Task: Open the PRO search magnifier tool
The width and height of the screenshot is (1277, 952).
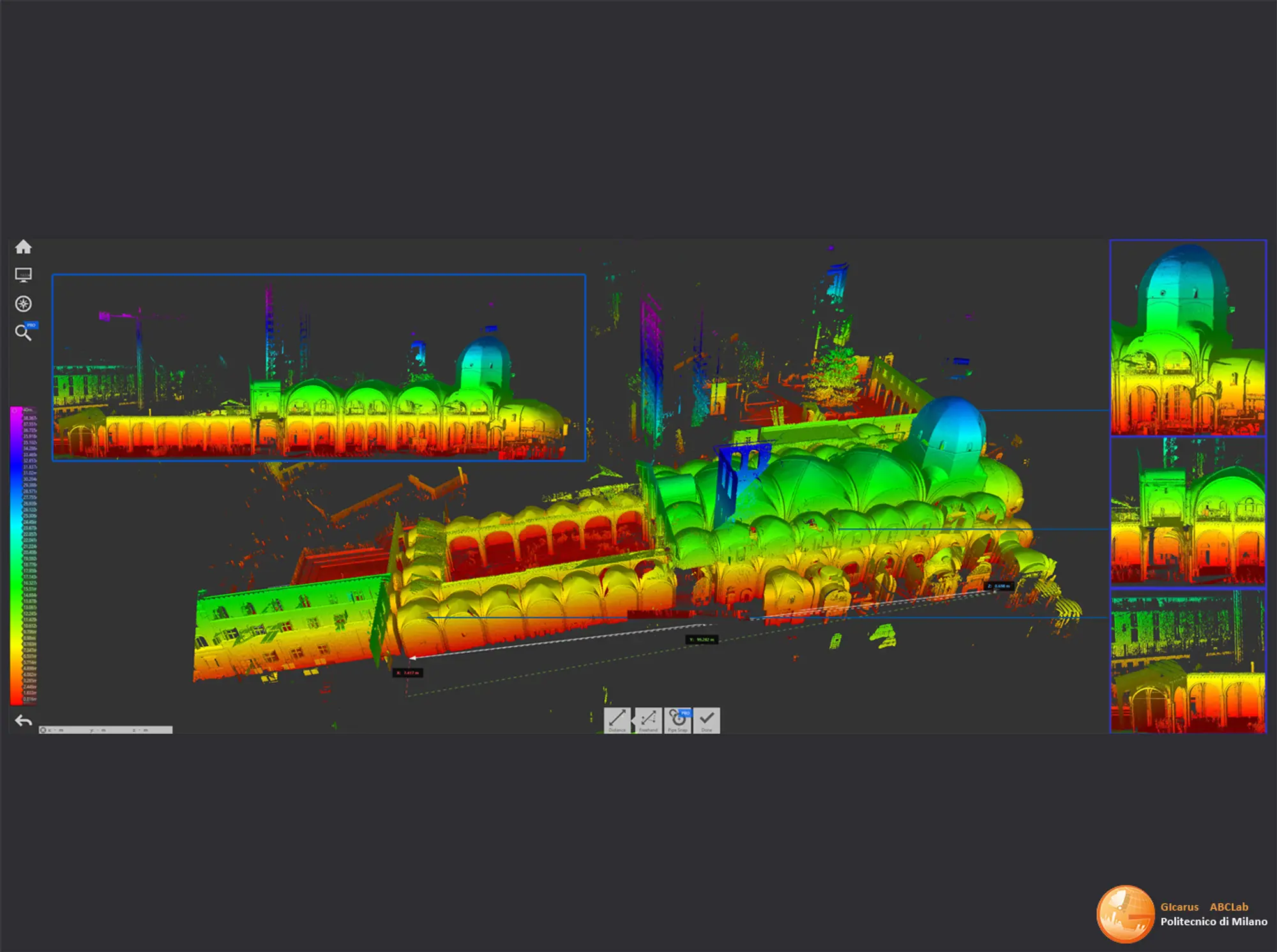Action: pyautogui.click(x=24, y=333)
